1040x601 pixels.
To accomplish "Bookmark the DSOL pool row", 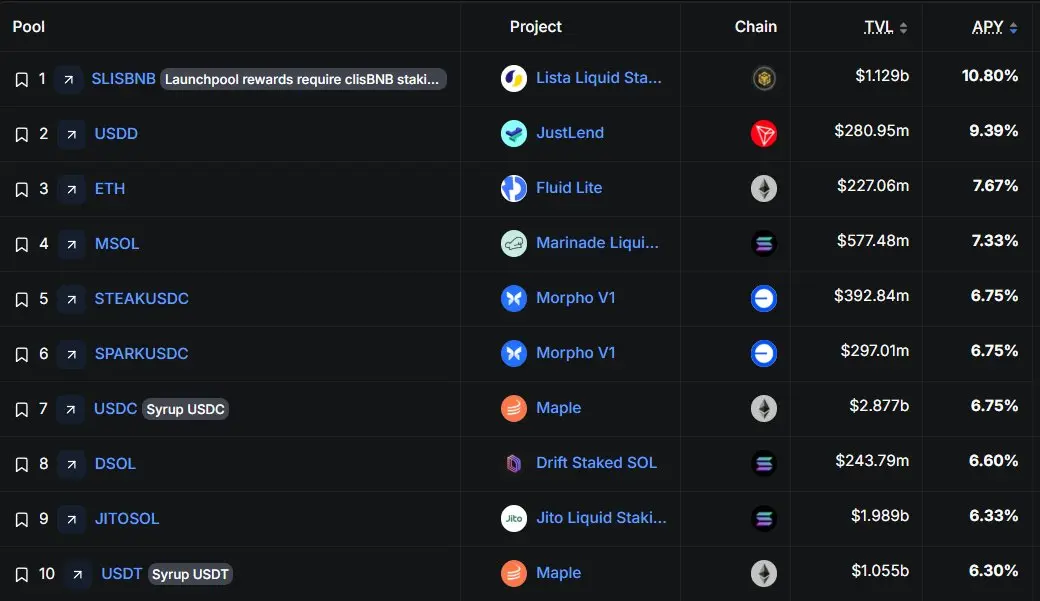I will click(x=21, y=464).
